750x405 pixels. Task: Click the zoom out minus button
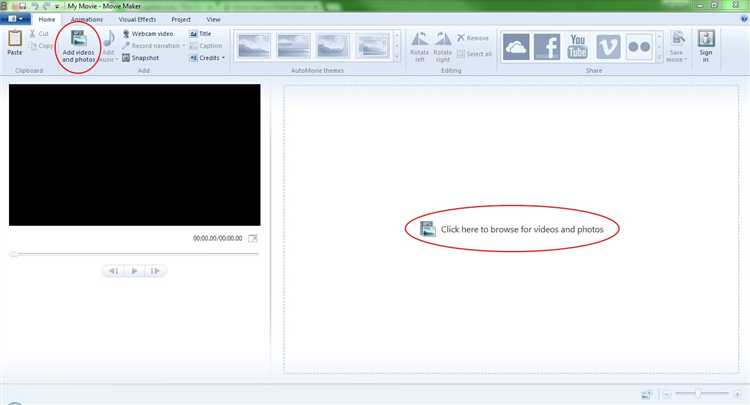click(667, 394)
